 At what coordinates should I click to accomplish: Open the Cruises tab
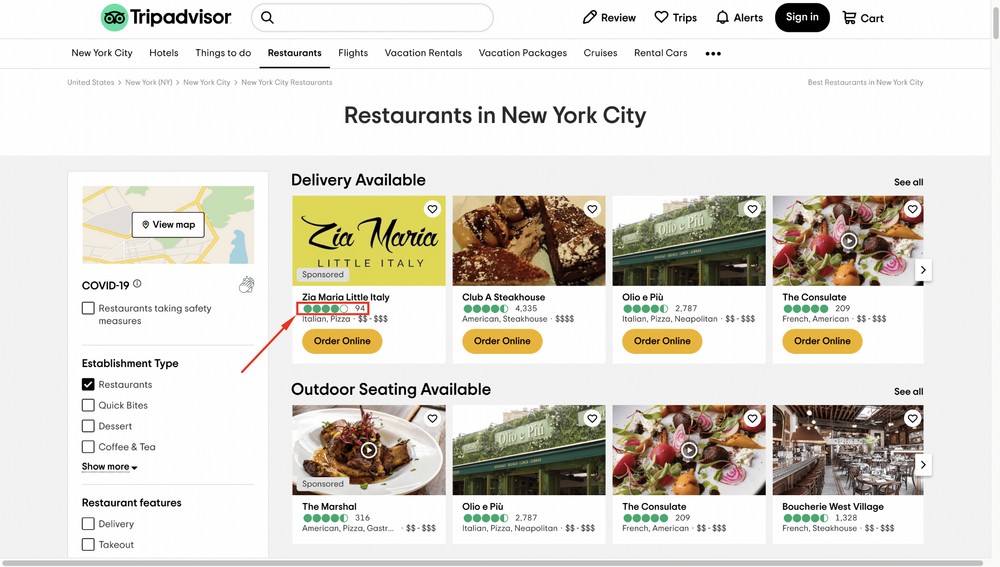tap(600, 53)
